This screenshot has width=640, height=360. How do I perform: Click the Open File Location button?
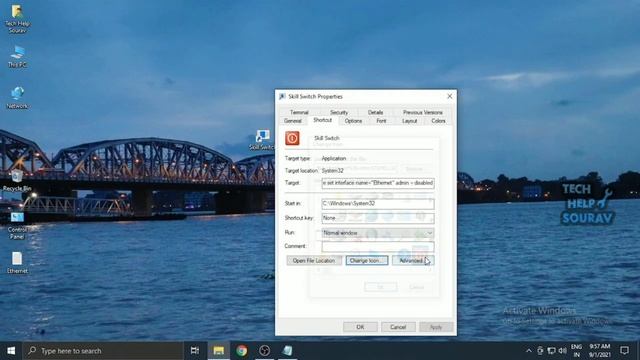click(314, 260)
